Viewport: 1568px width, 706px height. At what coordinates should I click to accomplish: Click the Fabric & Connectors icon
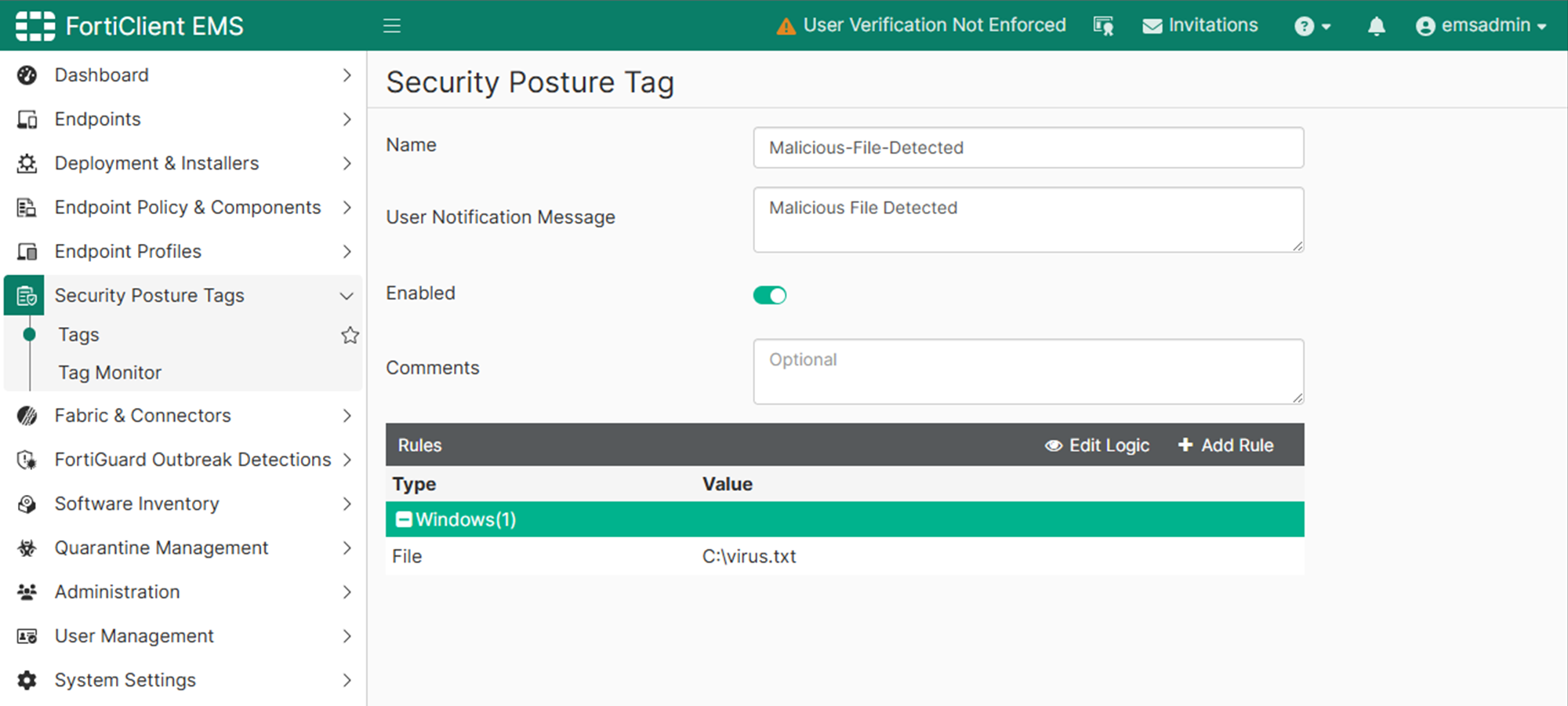tap(27, 416)
